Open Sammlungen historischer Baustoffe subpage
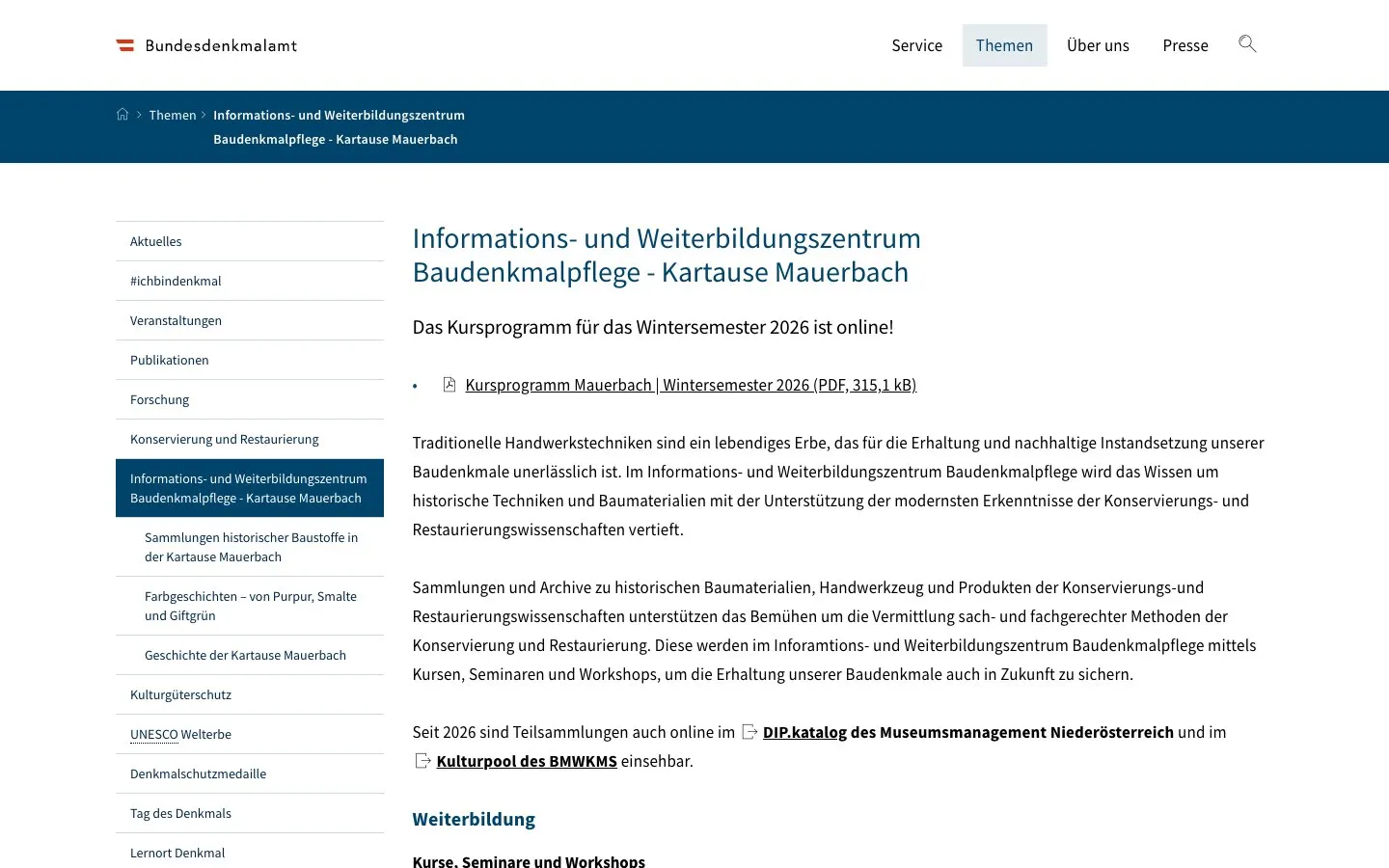The width and height of the screenshot is (1389, 868). click(250, 547)
